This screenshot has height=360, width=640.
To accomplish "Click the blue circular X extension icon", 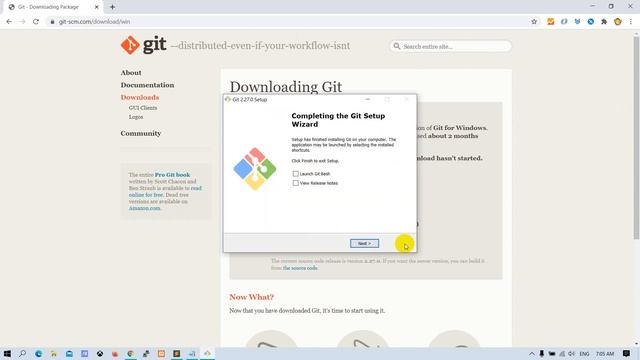I will pyautogui.click(x=591, y=22).
